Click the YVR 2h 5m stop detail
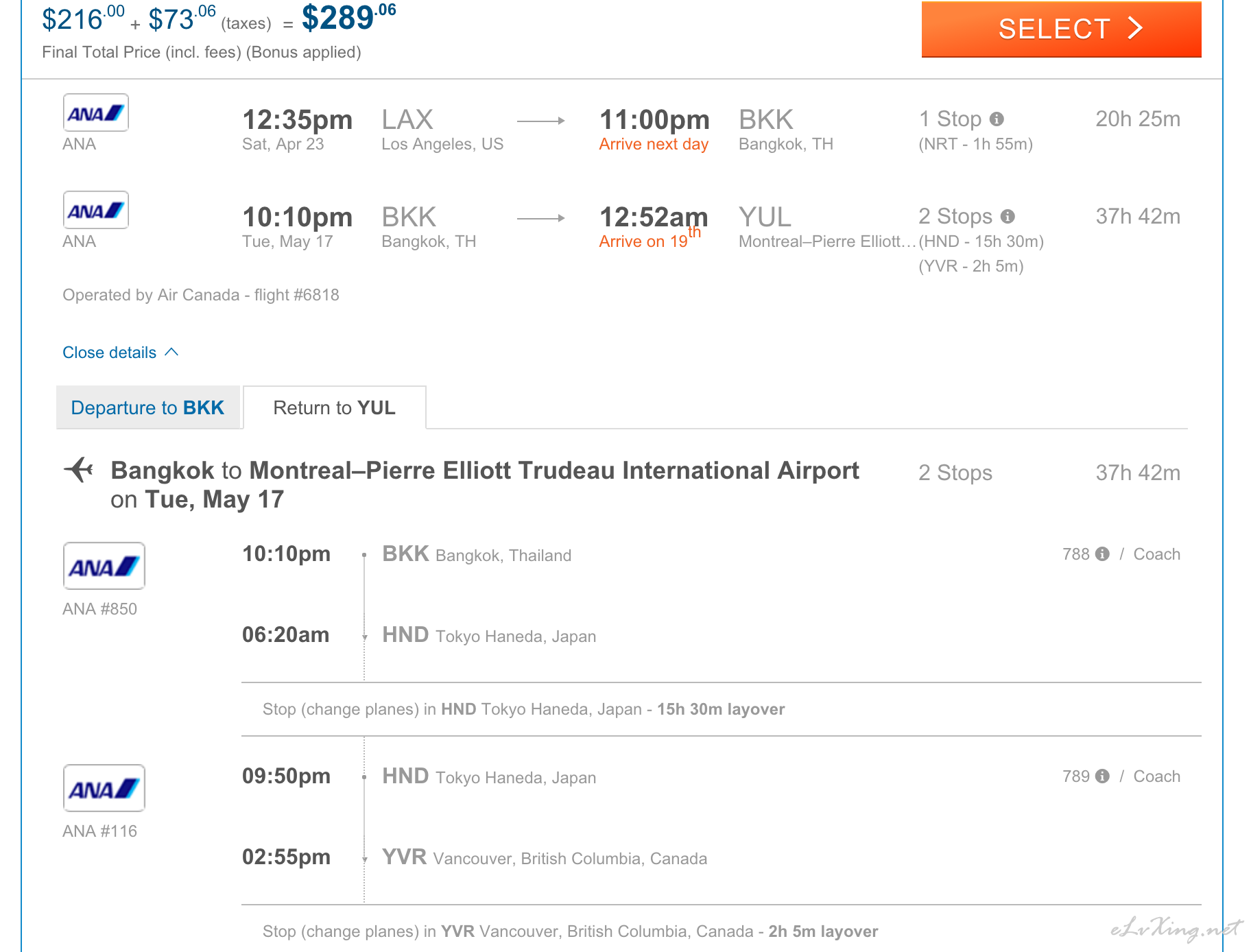 (x=971, y=266)
